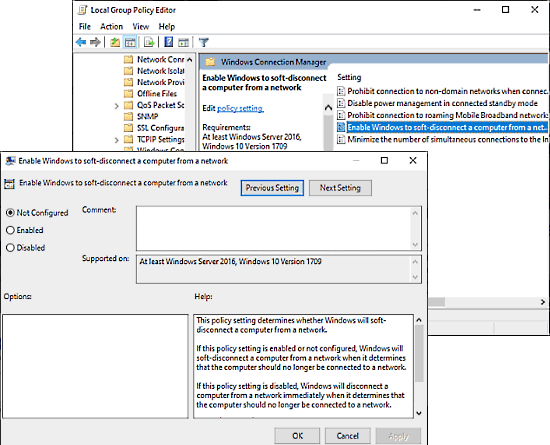Click the icon of the selected soft-disconnect setting

[341, 127]
